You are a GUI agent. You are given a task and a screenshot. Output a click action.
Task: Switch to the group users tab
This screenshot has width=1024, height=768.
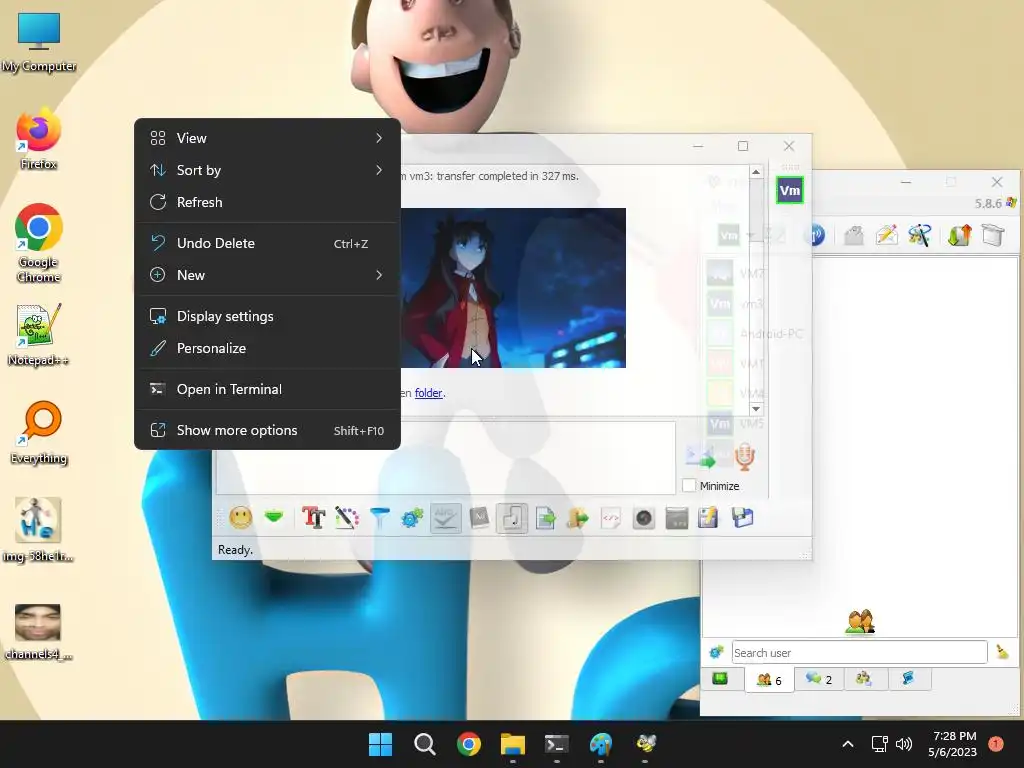[x=864, y=679]
